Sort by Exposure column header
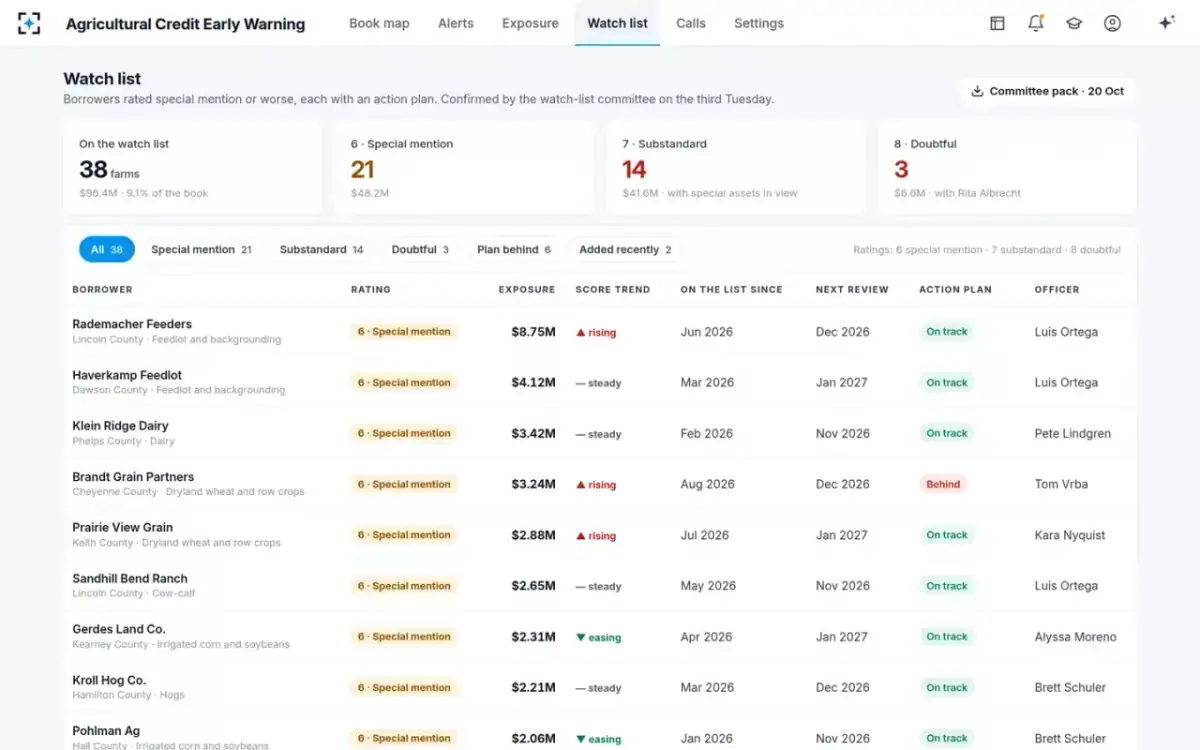 click(x=527, y=290)
